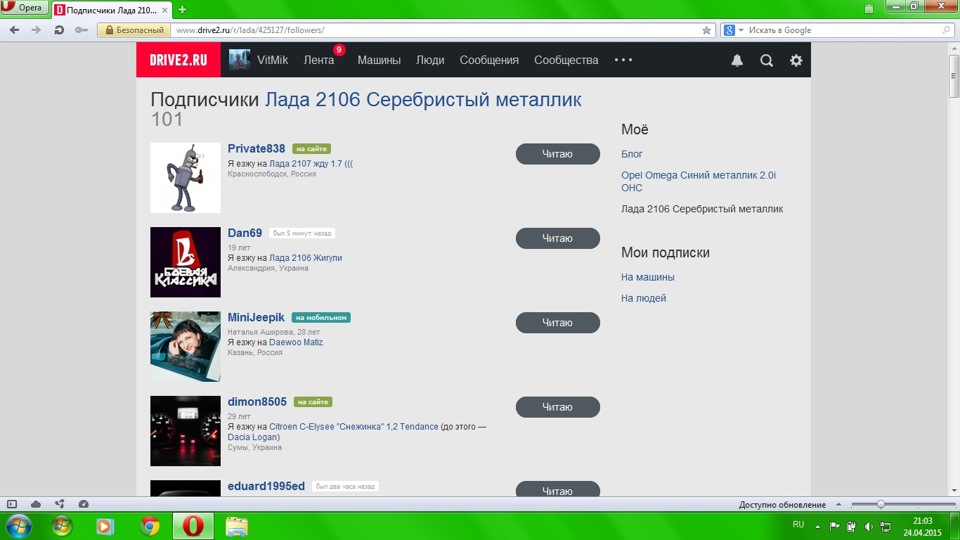The width and height of the screenshot is (960, 540).
Task: Open the settings gear icon
Action: (x=795, y=60)
